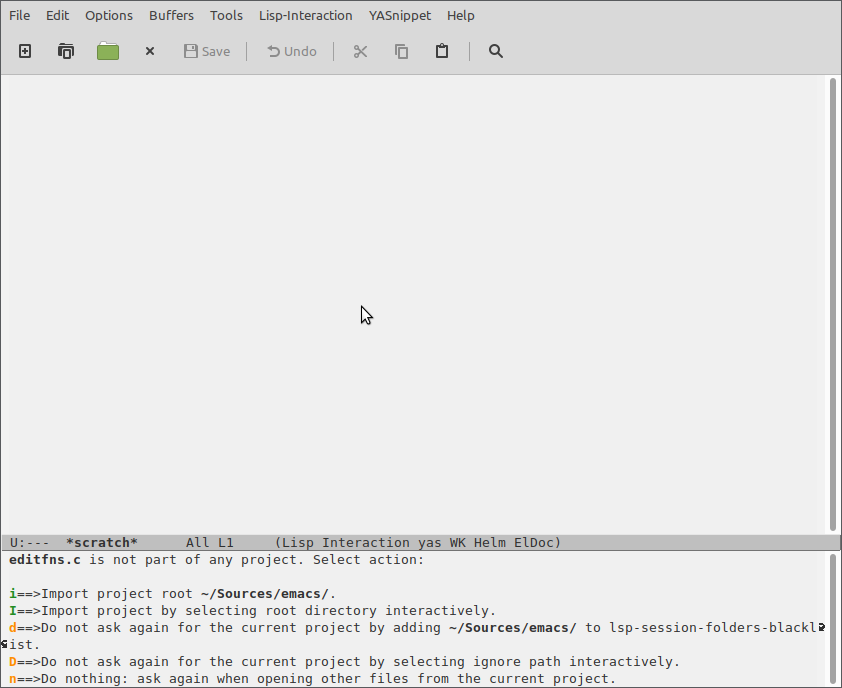Click the *scratch* buffer name in mode line
842x688 pixels.
coord(102,542)
